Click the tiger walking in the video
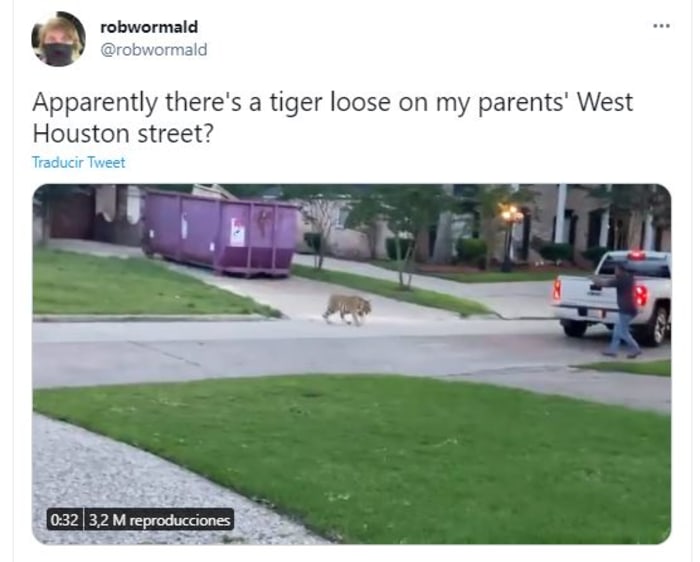 347,308
